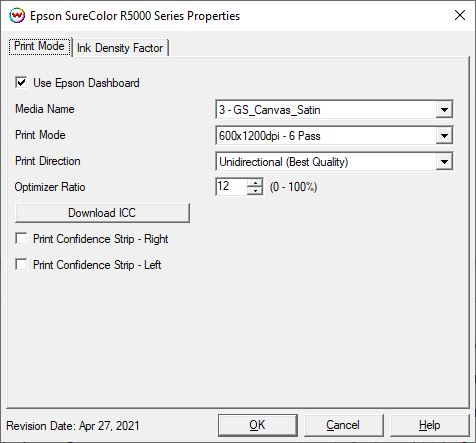
Task: Open Help for printer properties
Action: (x=429, y=425)
